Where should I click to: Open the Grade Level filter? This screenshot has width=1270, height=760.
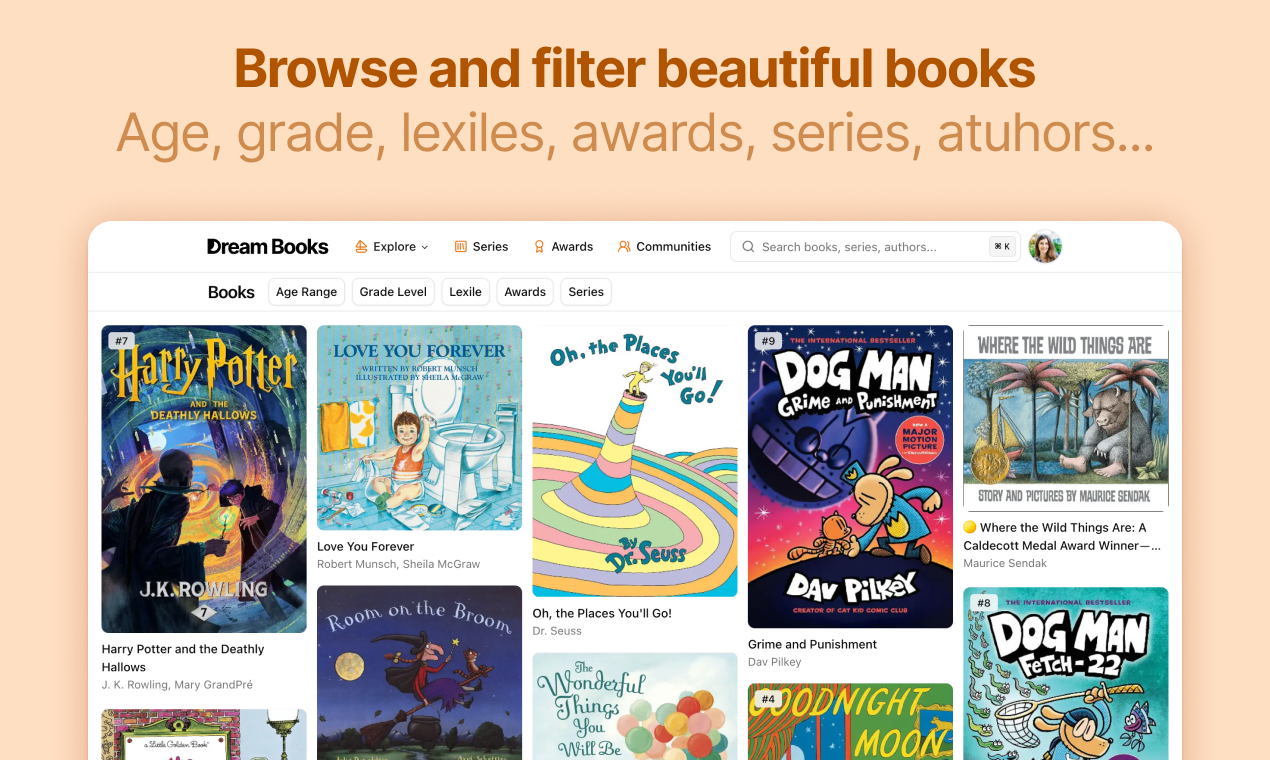pyautogui.click(x=393, y=292)
